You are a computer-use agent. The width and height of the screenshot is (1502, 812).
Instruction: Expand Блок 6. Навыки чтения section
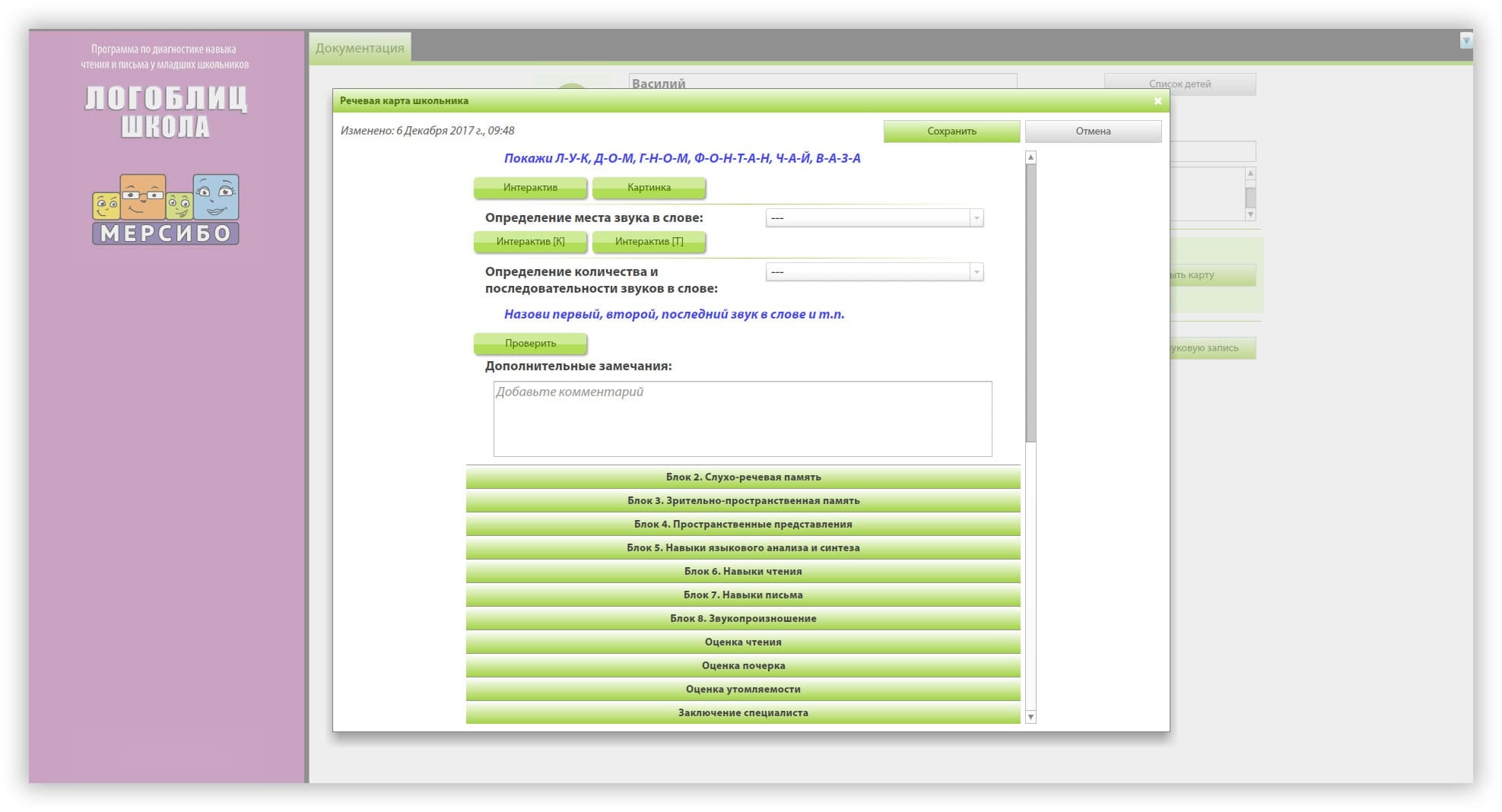coord(742,572)
